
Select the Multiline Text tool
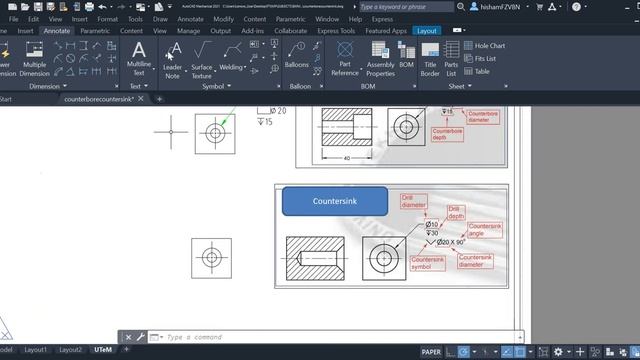tap(139, 59)
